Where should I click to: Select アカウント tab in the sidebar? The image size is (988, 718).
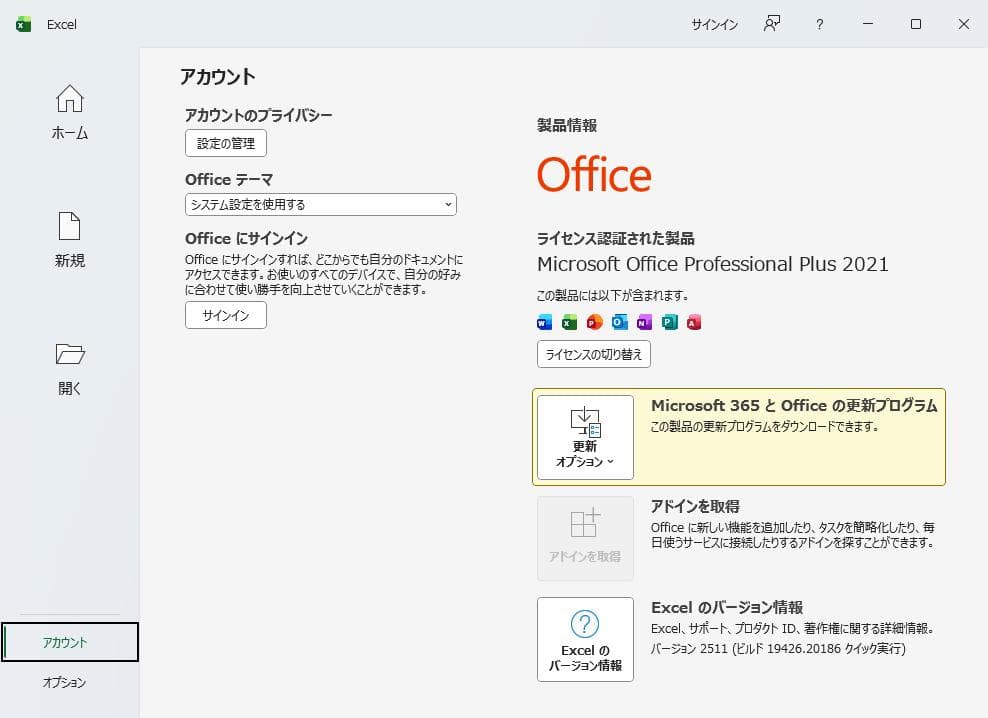[70, 642]
